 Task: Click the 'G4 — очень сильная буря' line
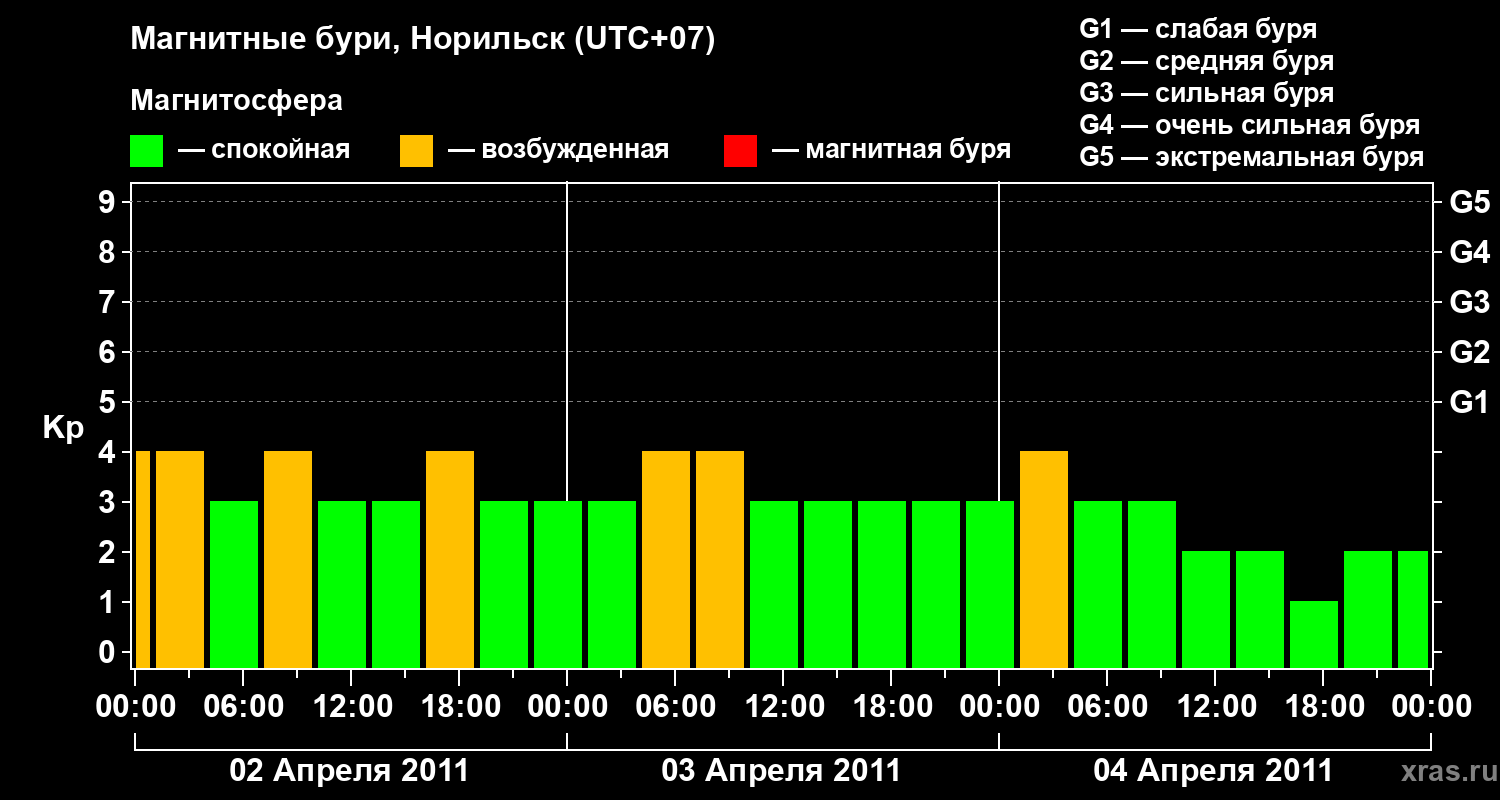point(1250,125)
